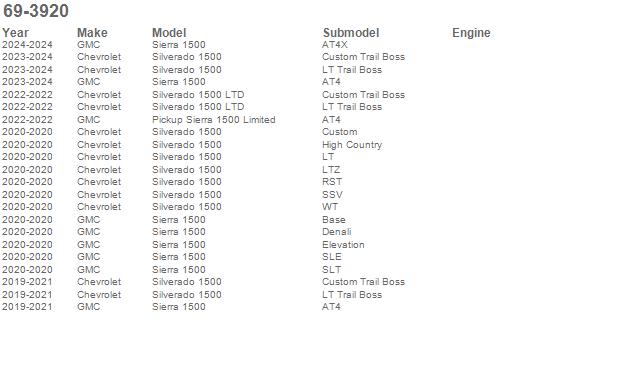Select the Make column header

tap(92, 33)
